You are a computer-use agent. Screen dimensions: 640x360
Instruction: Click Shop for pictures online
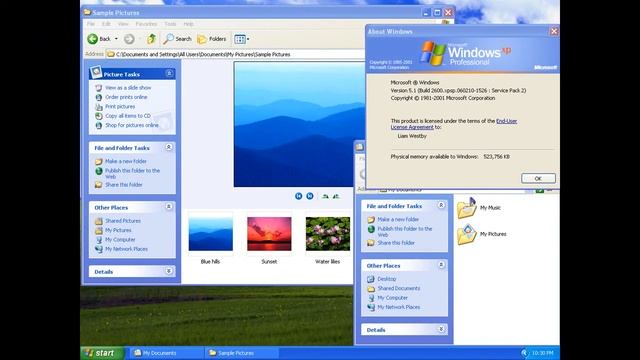click(131, 125)
